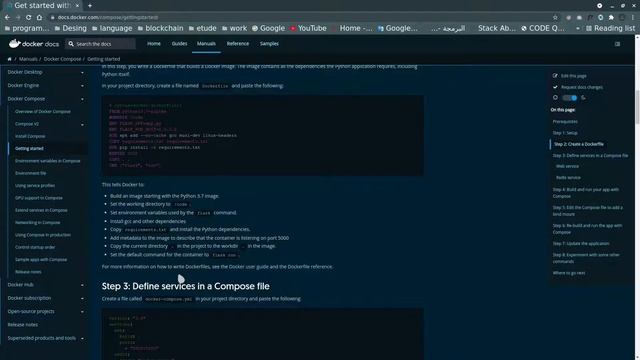Open Install Compose in sidebar
The width and height of the screenshot is (640, 360).
pos(30,136)
